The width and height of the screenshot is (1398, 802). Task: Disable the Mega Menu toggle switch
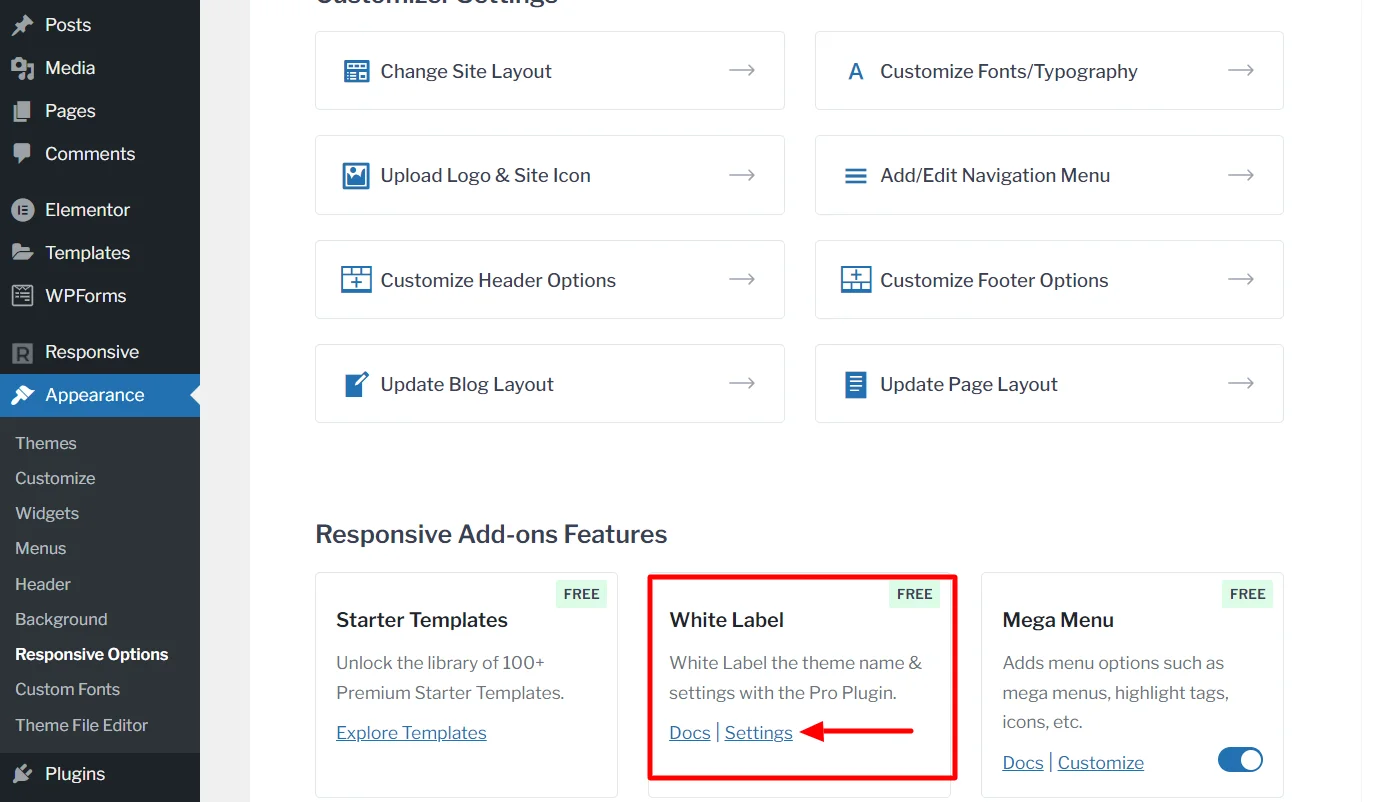point(1240,760)
